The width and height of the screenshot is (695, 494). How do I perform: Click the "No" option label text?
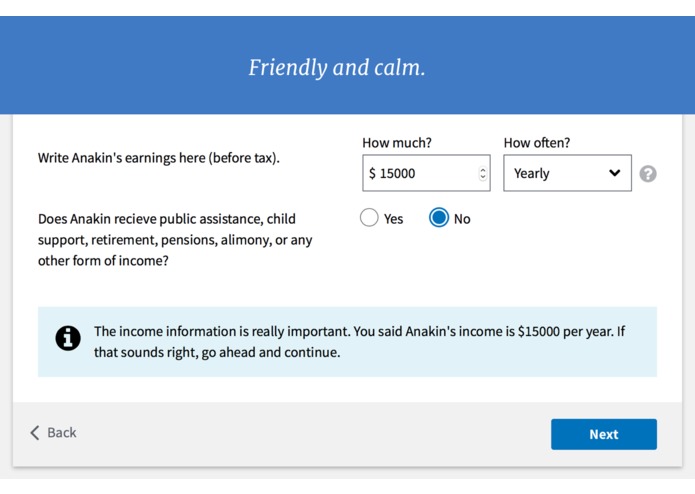point(462,219)
